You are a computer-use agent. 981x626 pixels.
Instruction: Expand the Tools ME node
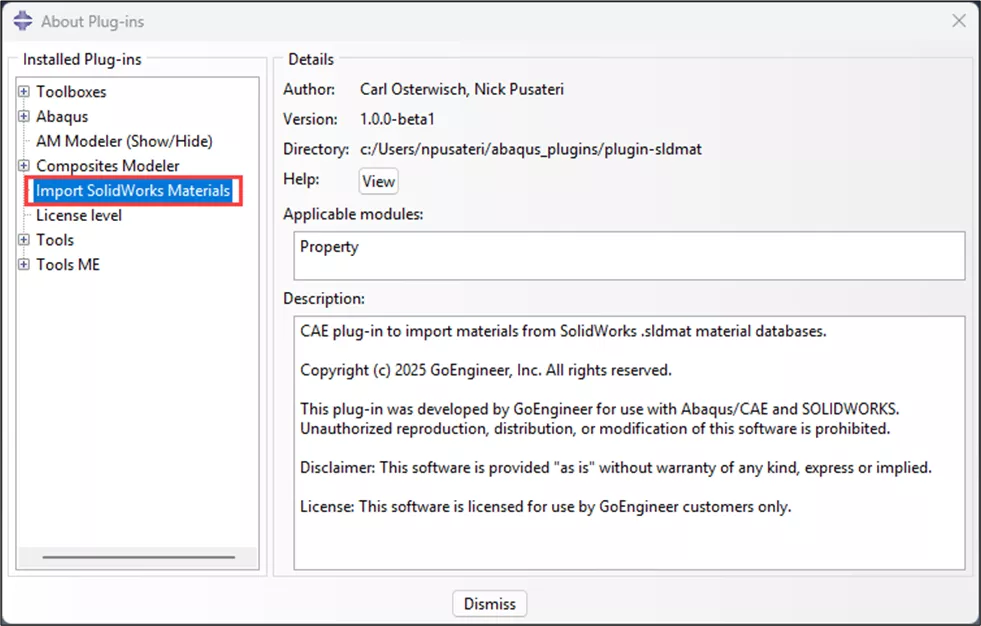coord(23,264)
